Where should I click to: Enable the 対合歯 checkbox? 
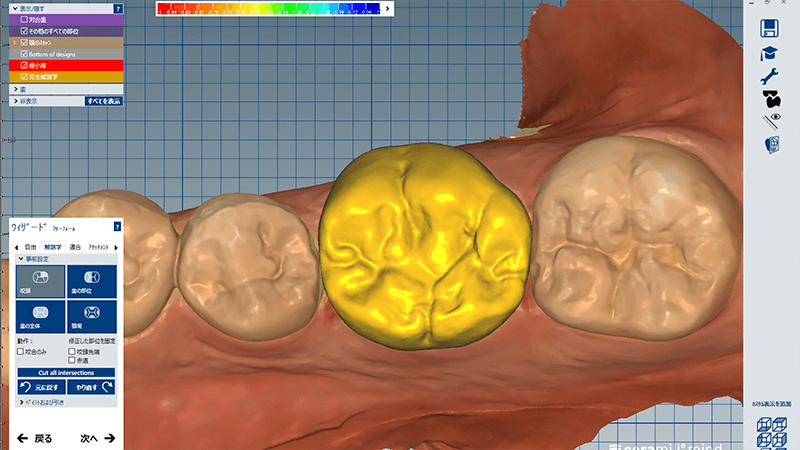click(x=24, y=19)
